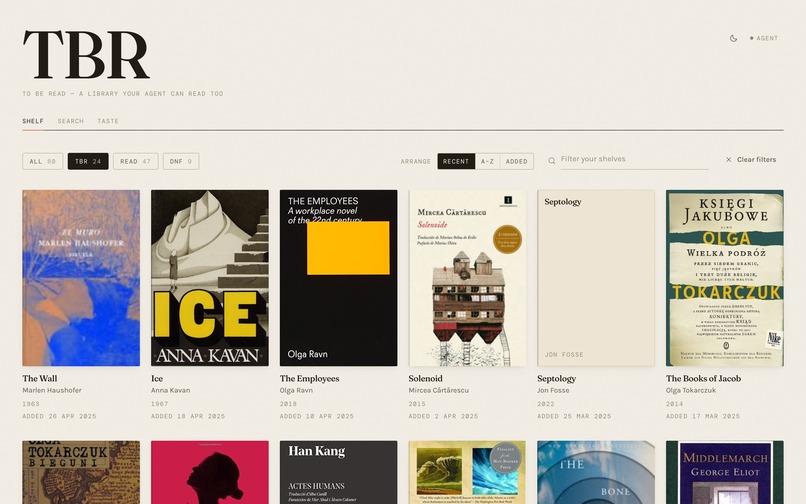Select the Read 47 filter
Screen dimensions: 806x504
[136, 161]
